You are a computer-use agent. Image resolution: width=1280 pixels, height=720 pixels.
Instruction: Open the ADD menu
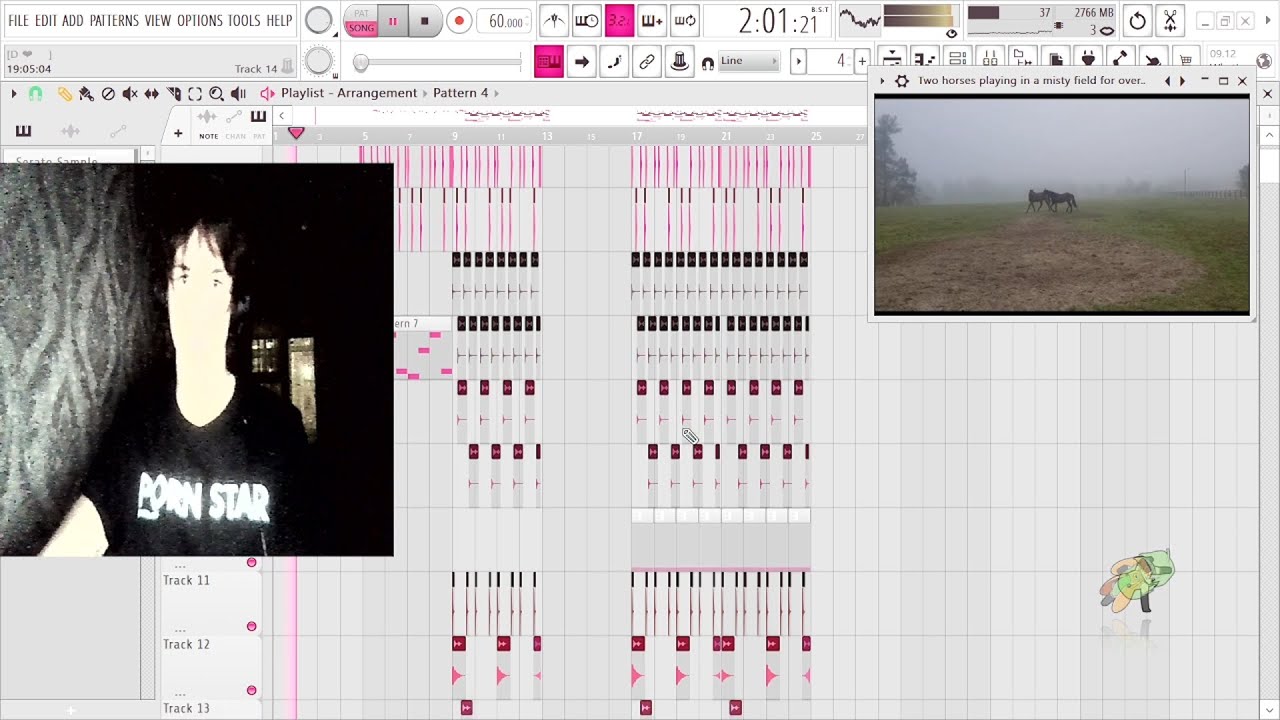73,20
